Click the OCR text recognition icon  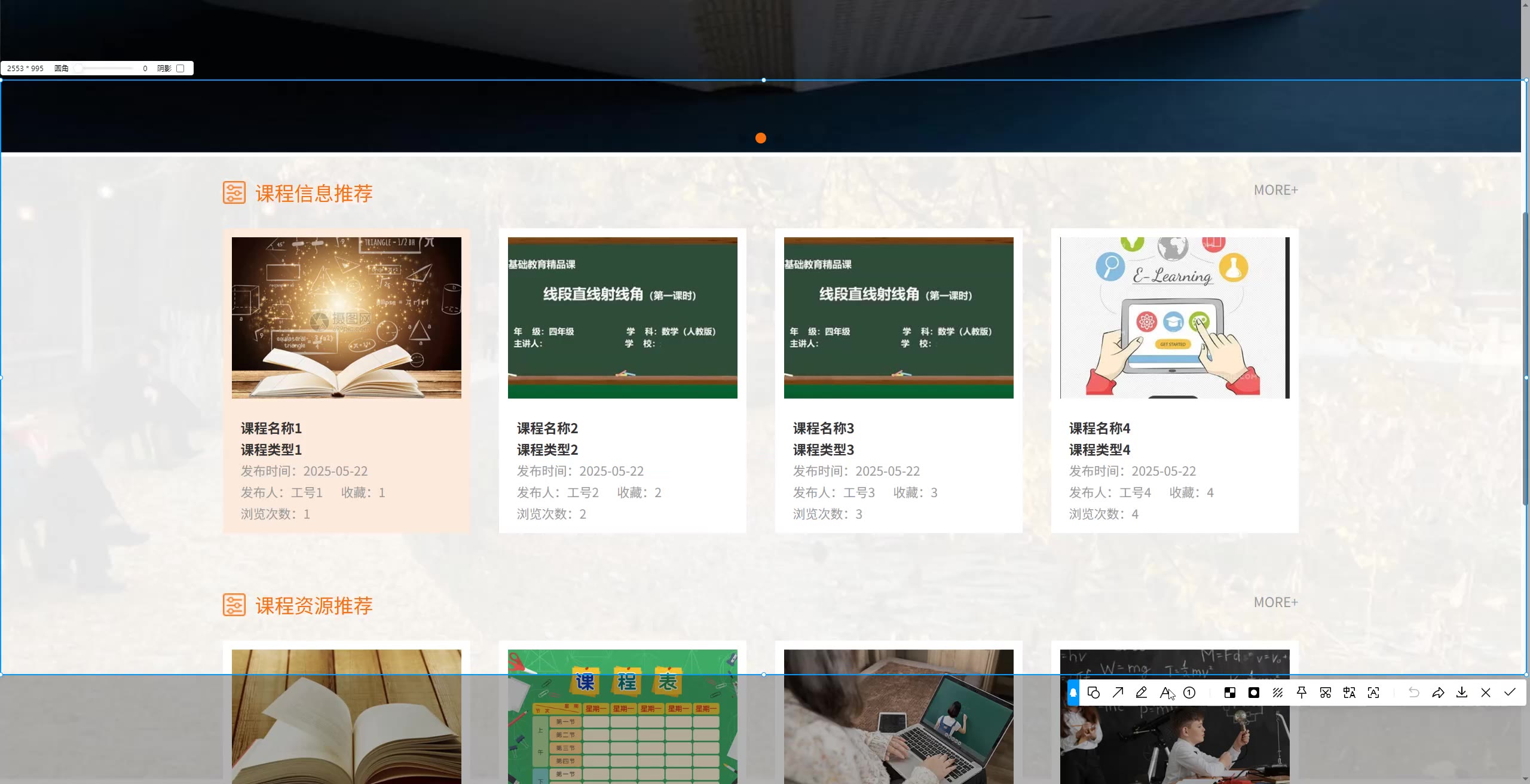click(x=1373, y=693)
